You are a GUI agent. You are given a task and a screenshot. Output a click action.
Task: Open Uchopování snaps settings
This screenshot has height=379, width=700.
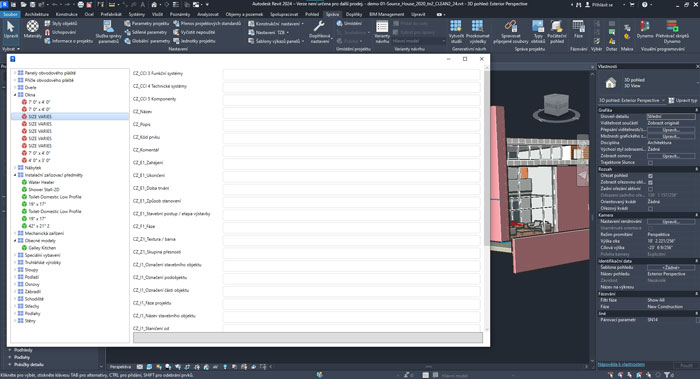60,32
